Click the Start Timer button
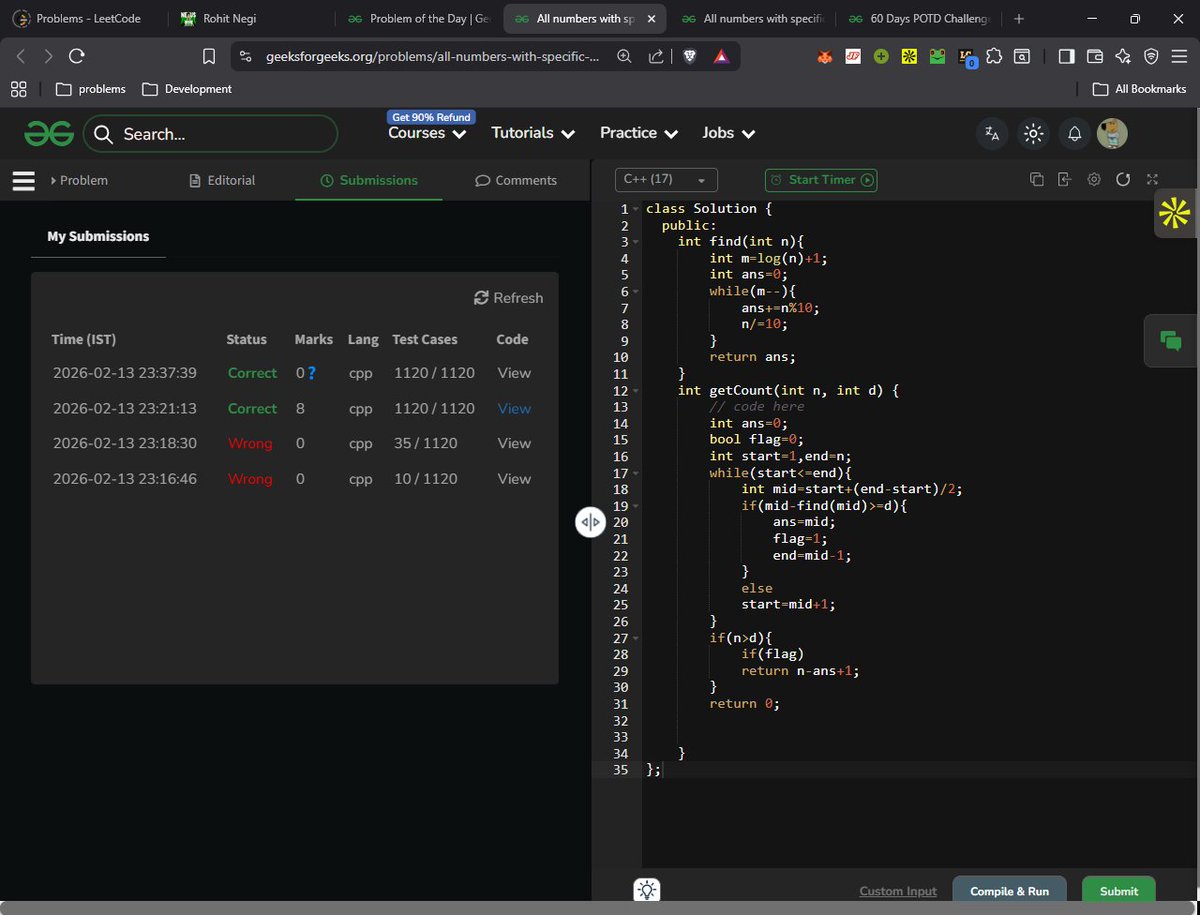Image resolution: width=1200 pixels, height=915 pixels. (x=821, y=180)
